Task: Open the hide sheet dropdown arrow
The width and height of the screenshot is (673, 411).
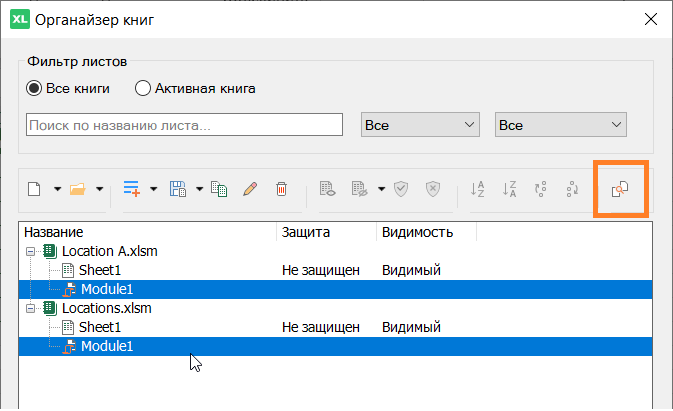Action: tap(381, 189)
